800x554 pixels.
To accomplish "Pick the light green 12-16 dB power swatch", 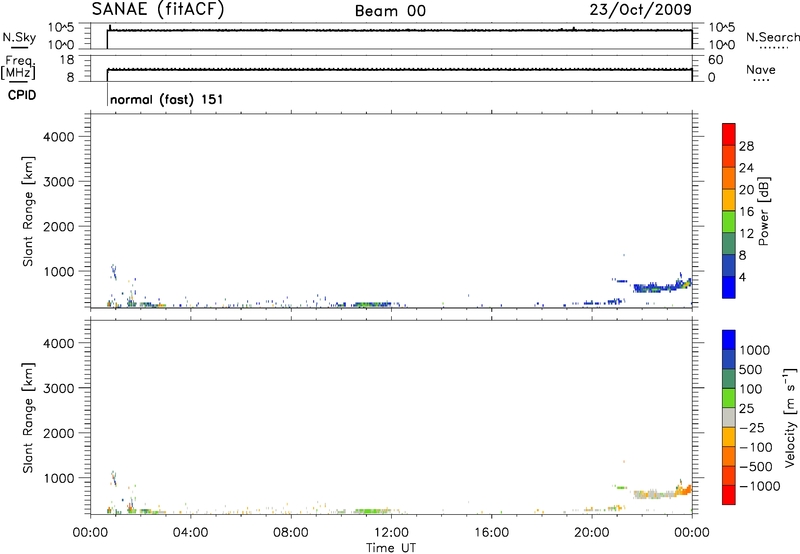I will (729, 221).
